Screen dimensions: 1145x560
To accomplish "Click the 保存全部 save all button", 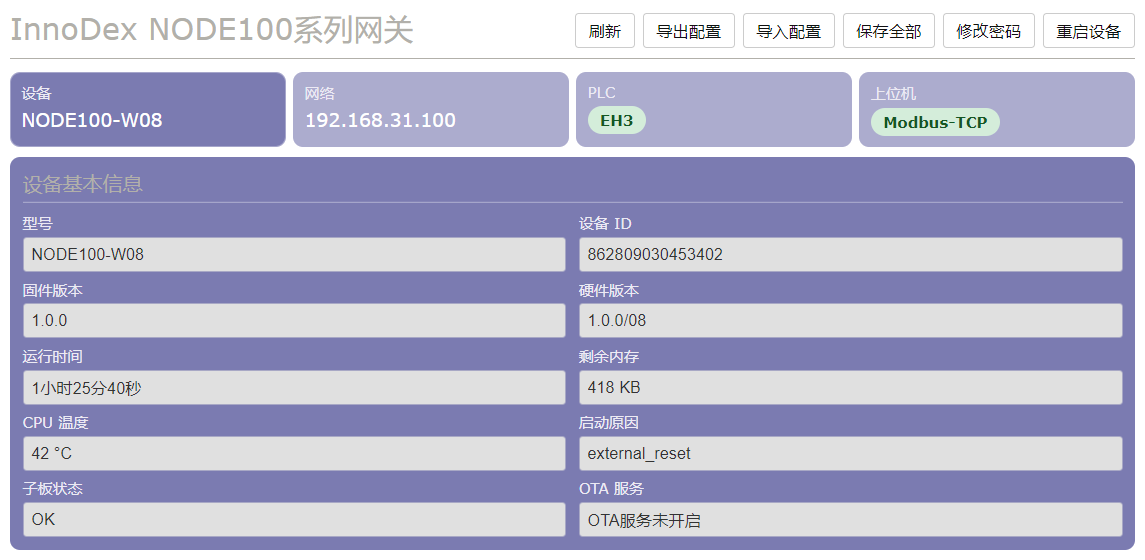I will tap(889, 31).
